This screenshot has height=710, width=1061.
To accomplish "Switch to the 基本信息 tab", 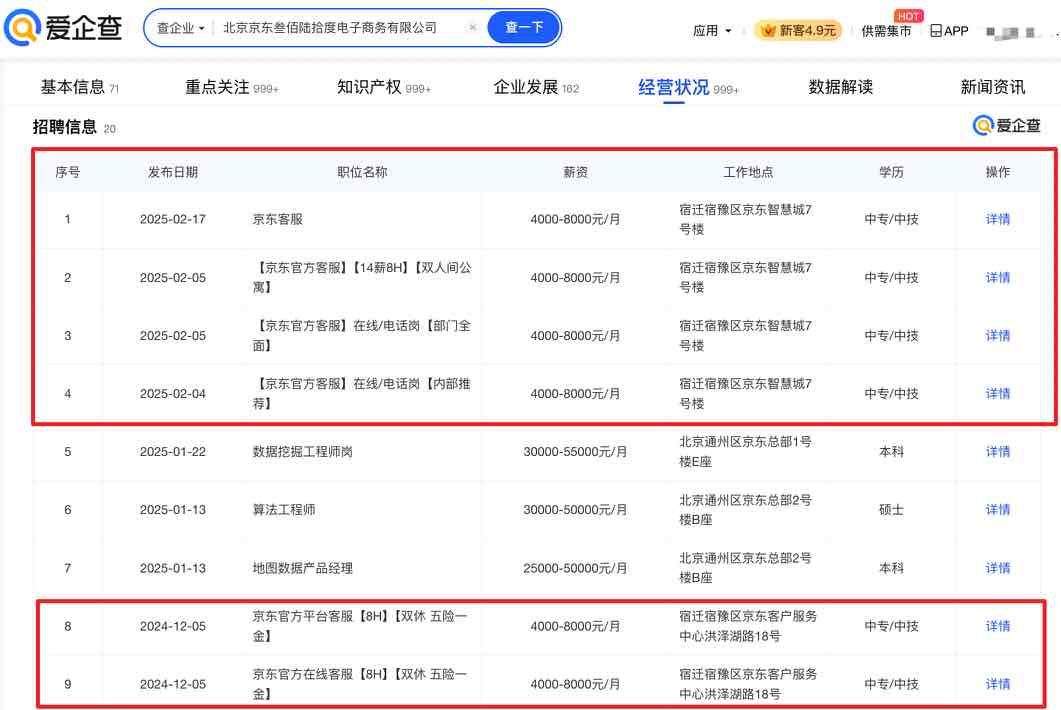I will point(72,87).
